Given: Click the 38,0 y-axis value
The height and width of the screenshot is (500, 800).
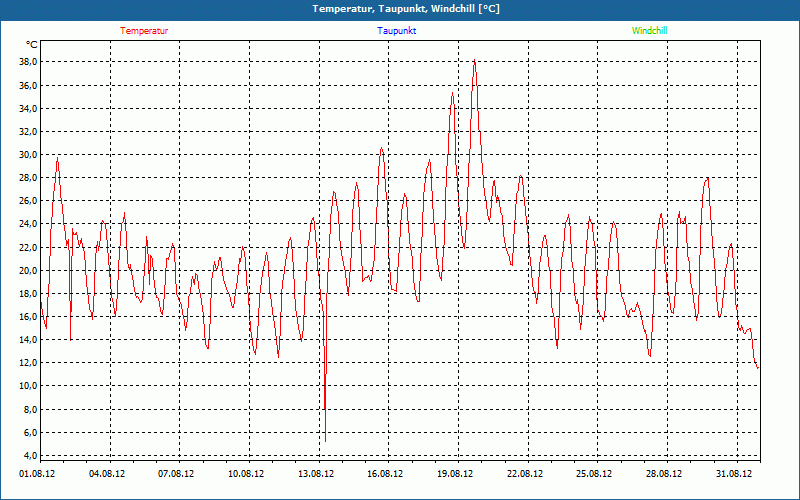Looking at the screenshot, I should [28, 62].
